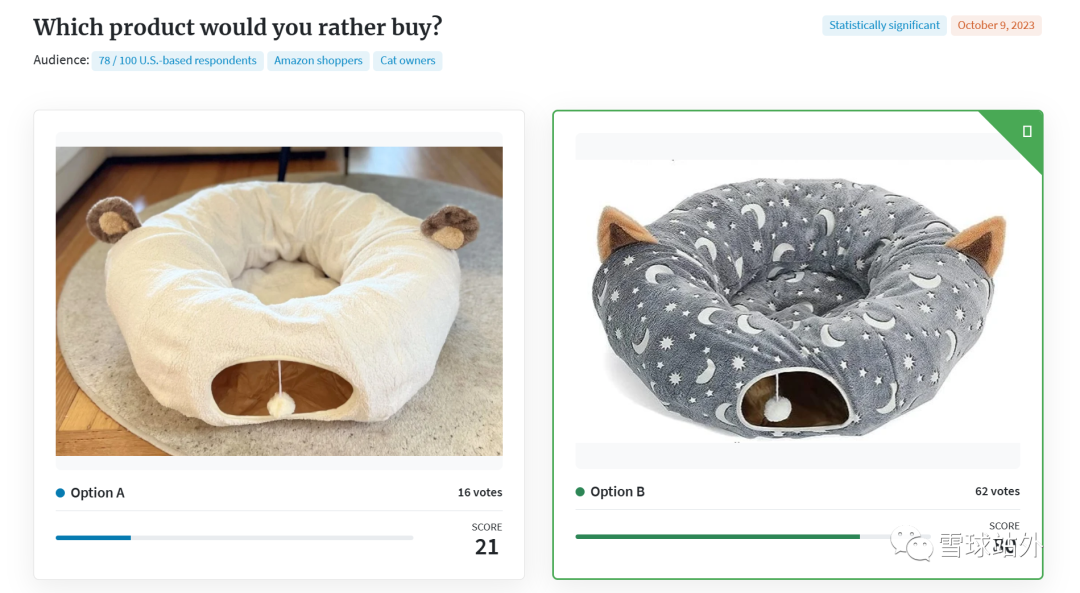Click the 16 votes count
Viewport: 1080px width, 593px height.
click(480, 493)
